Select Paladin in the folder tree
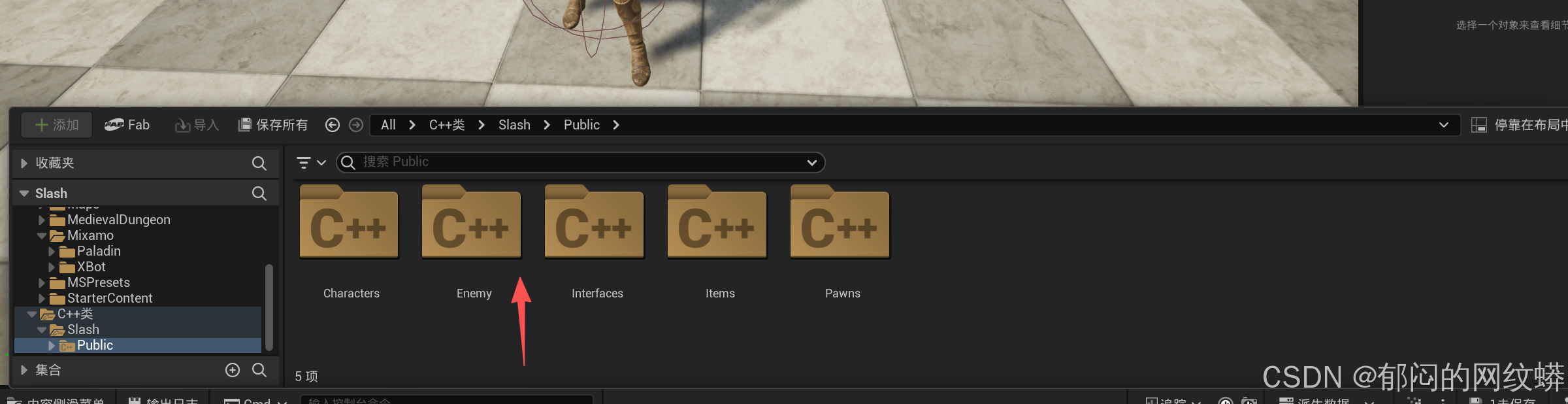Screen dimensions: 1568x404 coord(99,251)
